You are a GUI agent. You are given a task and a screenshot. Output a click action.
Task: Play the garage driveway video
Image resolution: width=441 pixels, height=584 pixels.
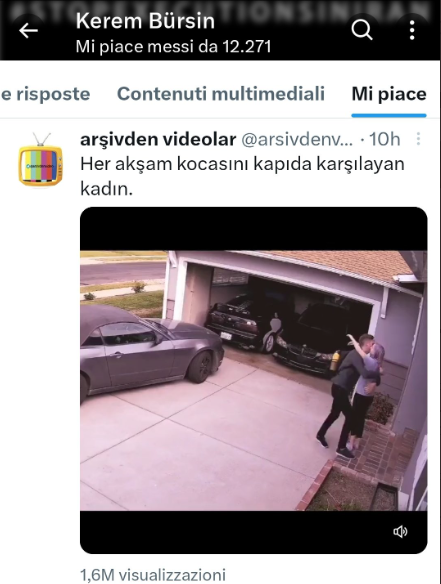254,380
